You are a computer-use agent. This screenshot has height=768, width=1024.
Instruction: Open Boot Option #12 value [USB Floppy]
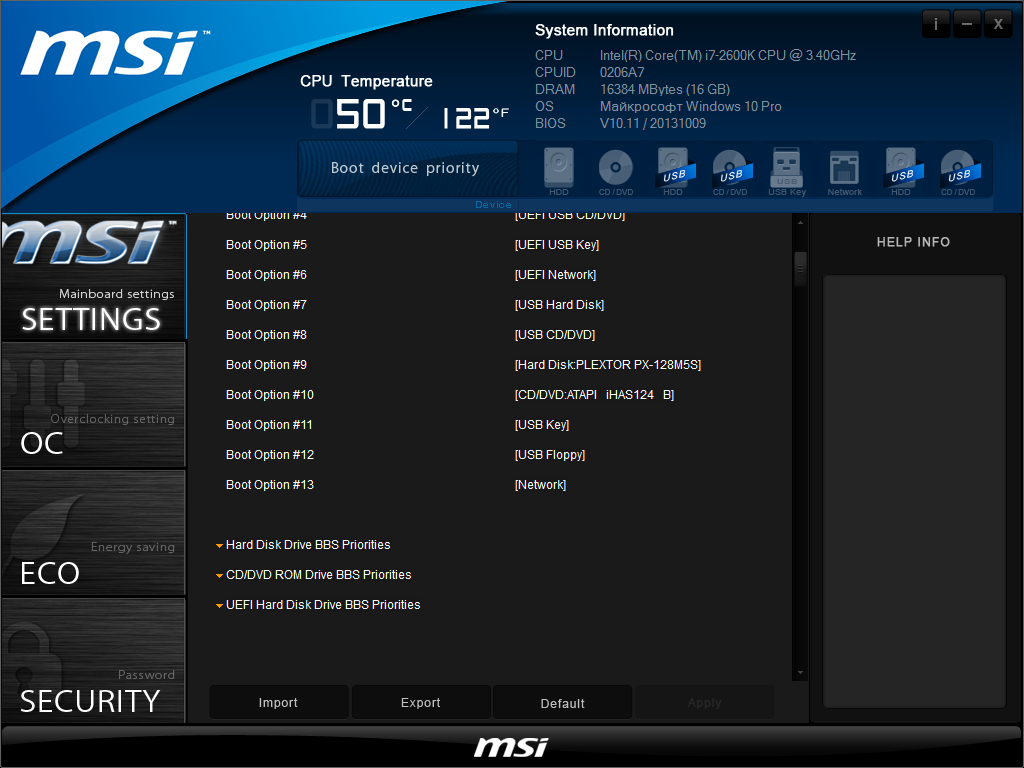coord(550,455)
